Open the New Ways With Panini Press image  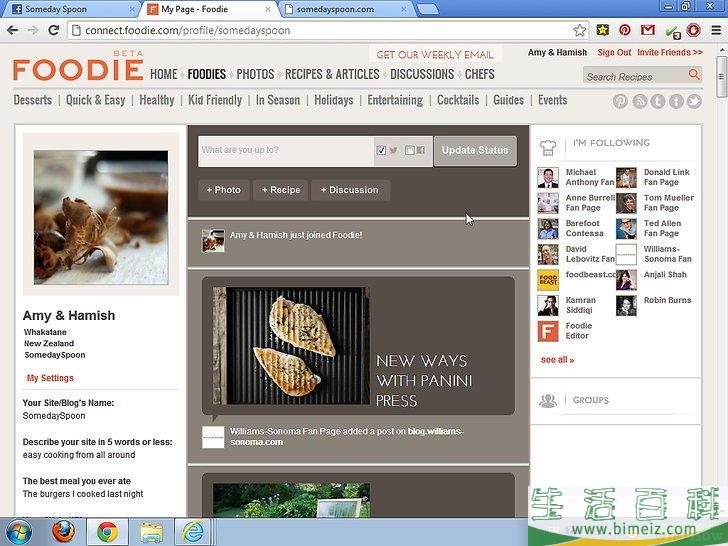coord(292,345)
